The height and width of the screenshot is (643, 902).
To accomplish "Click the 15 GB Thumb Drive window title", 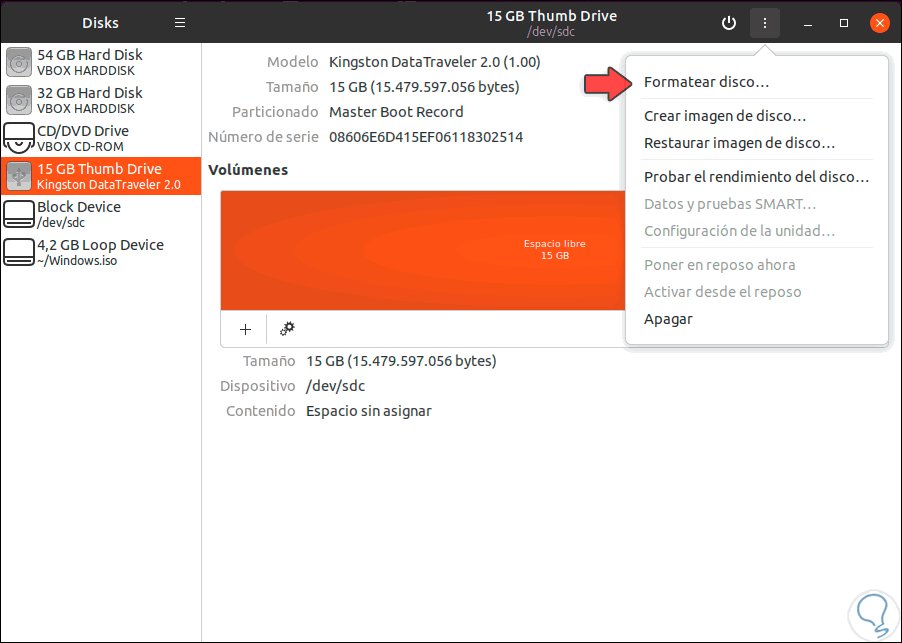I will point(552,16).
